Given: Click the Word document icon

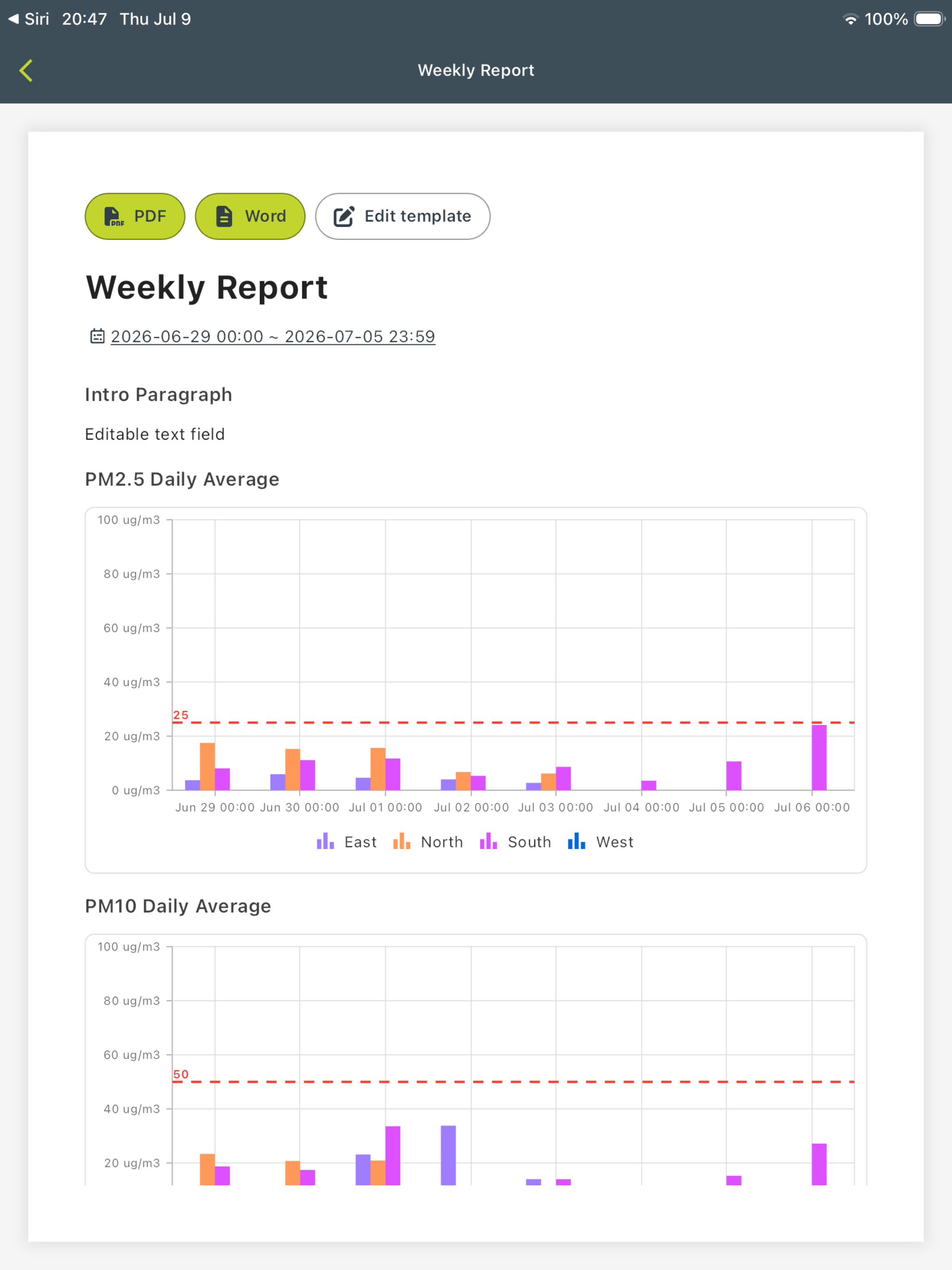Looking at the screenshot, I should coord(224,216).
